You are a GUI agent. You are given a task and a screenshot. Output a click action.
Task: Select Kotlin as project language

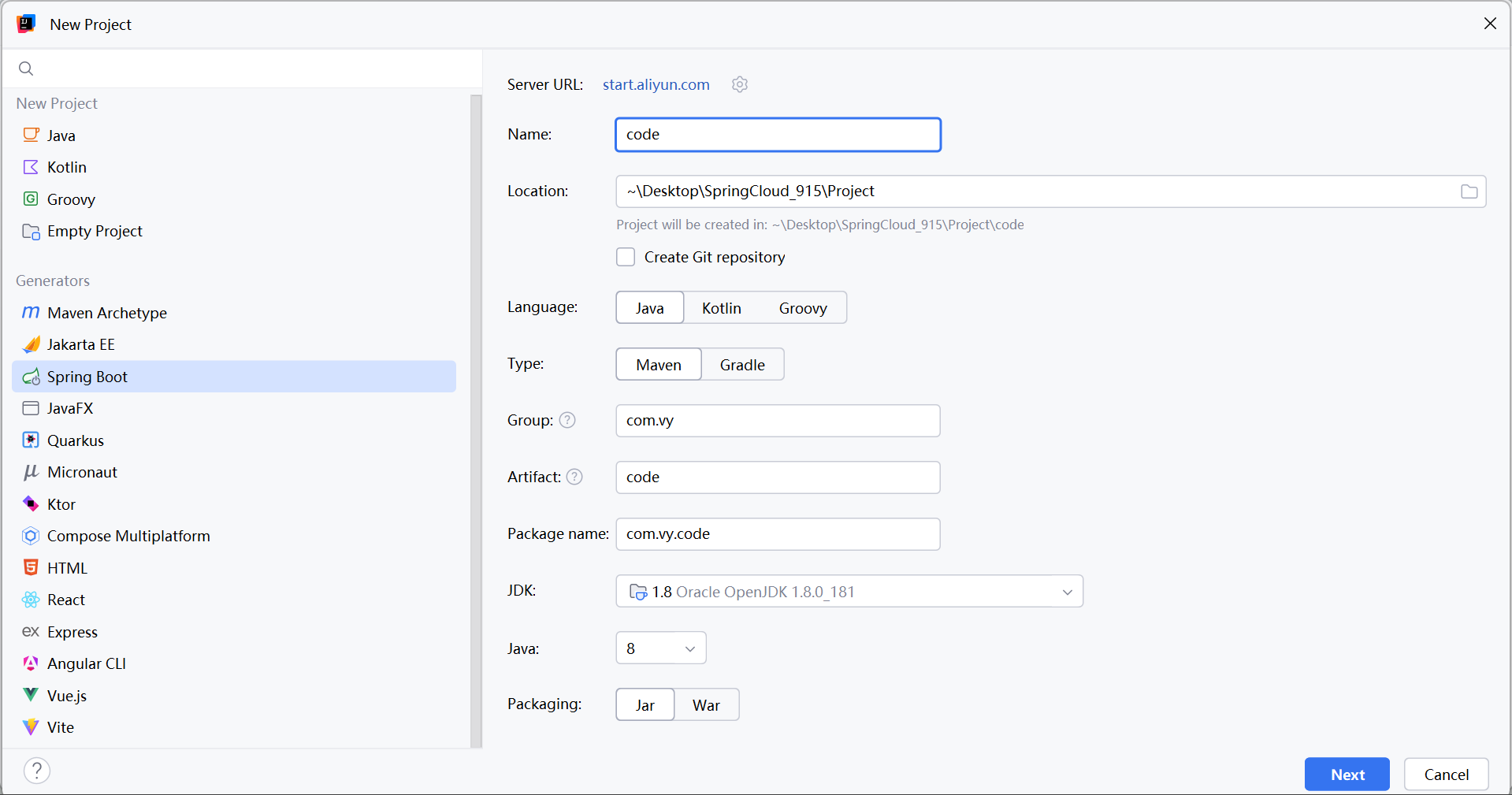pyautogui.click(x=722, y=307)
